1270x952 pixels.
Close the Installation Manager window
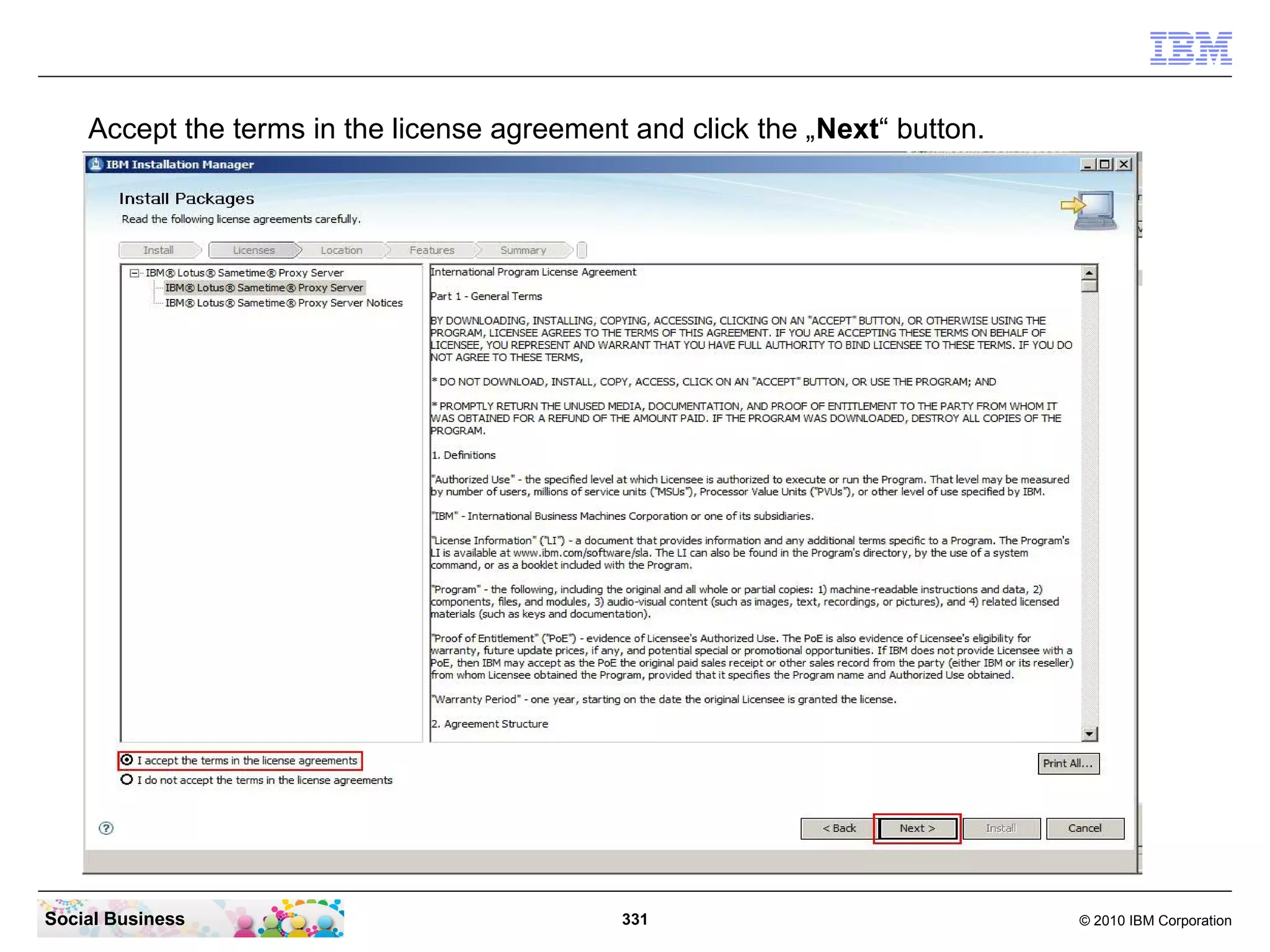tap(1123, 164)
